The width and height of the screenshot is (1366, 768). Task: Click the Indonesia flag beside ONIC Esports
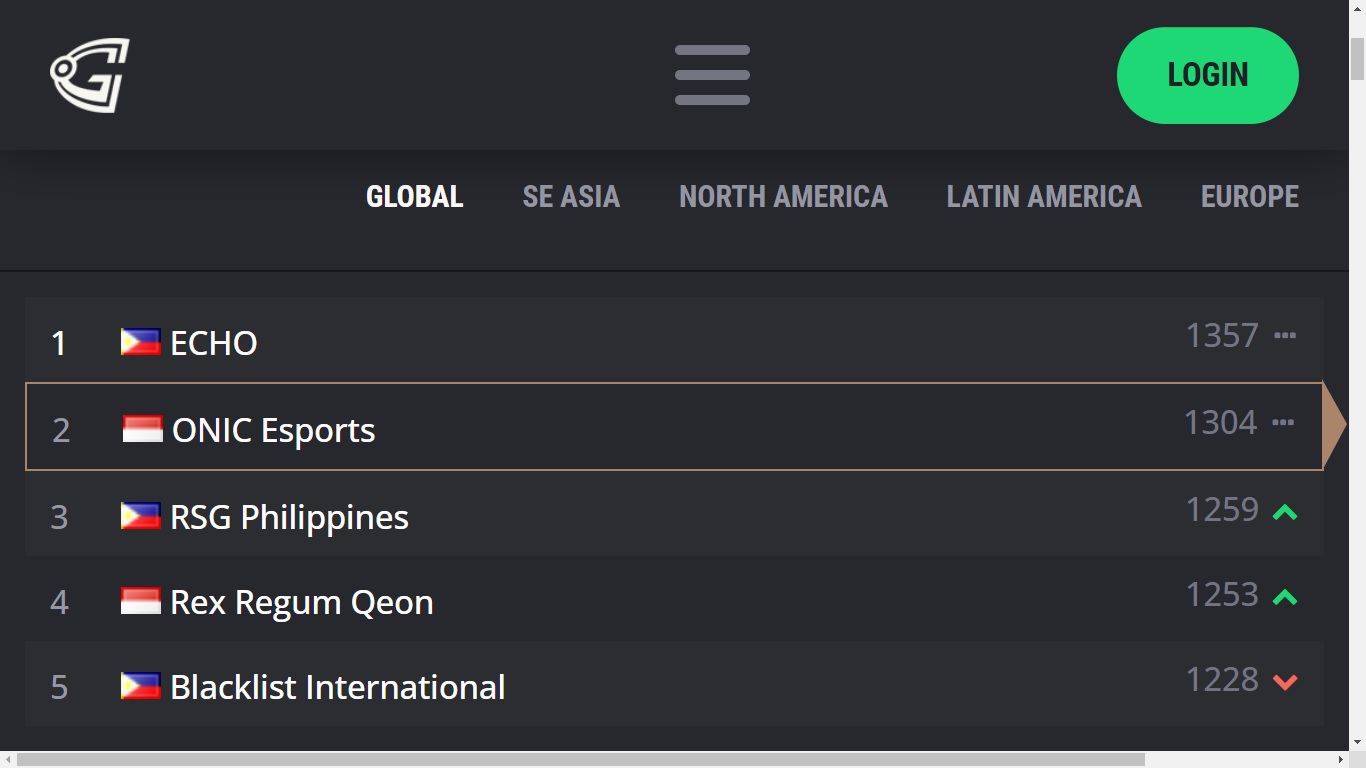pos(142,429)
